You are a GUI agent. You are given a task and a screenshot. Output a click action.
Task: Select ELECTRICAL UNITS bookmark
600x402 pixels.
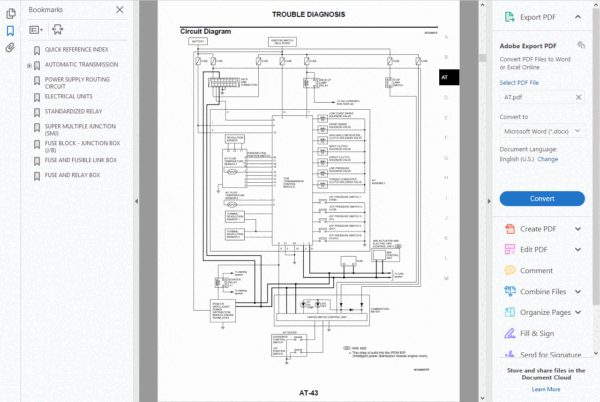coord(68,96)
